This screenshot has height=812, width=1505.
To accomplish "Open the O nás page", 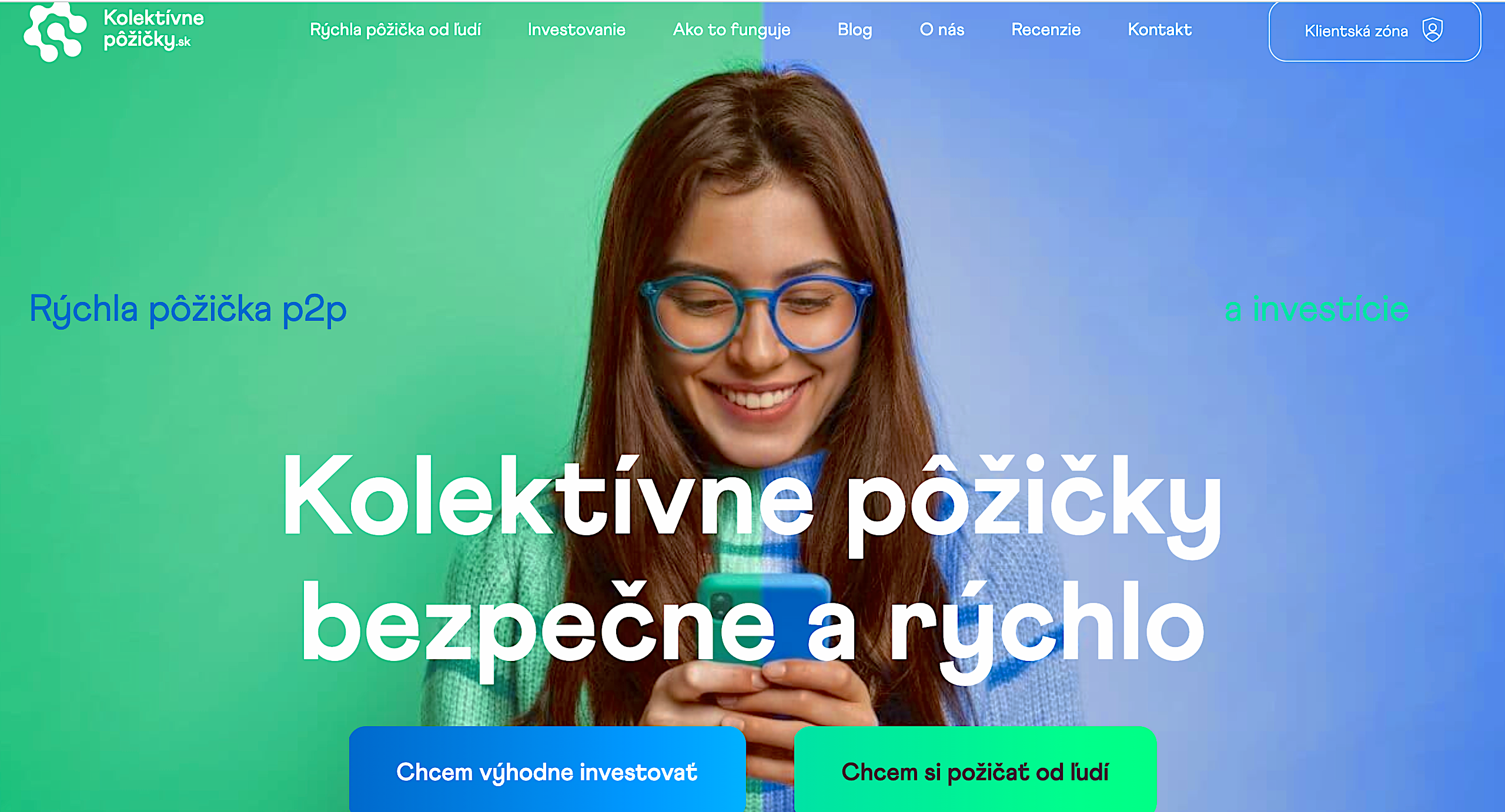I will (x=942, y=29).
